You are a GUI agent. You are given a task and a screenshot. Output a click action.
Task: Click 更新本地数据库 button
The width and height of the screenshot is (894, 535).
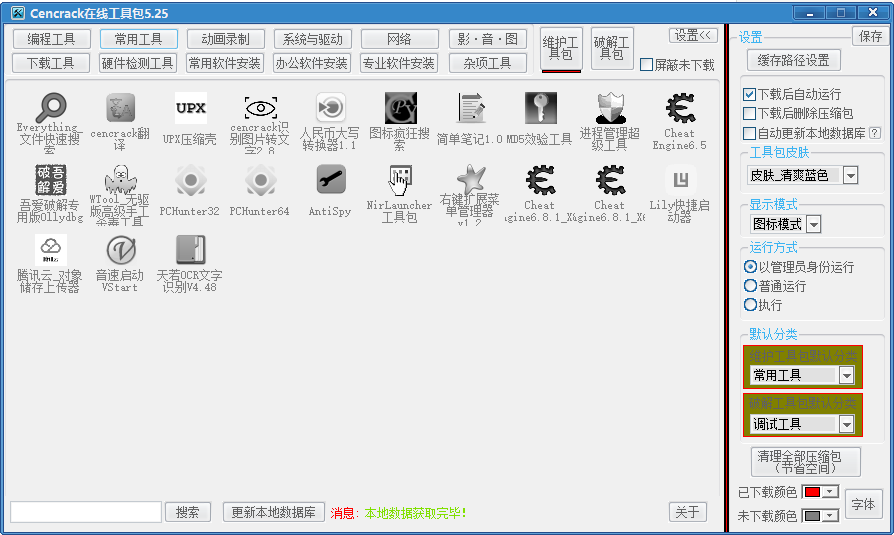[x=274, y=512]
